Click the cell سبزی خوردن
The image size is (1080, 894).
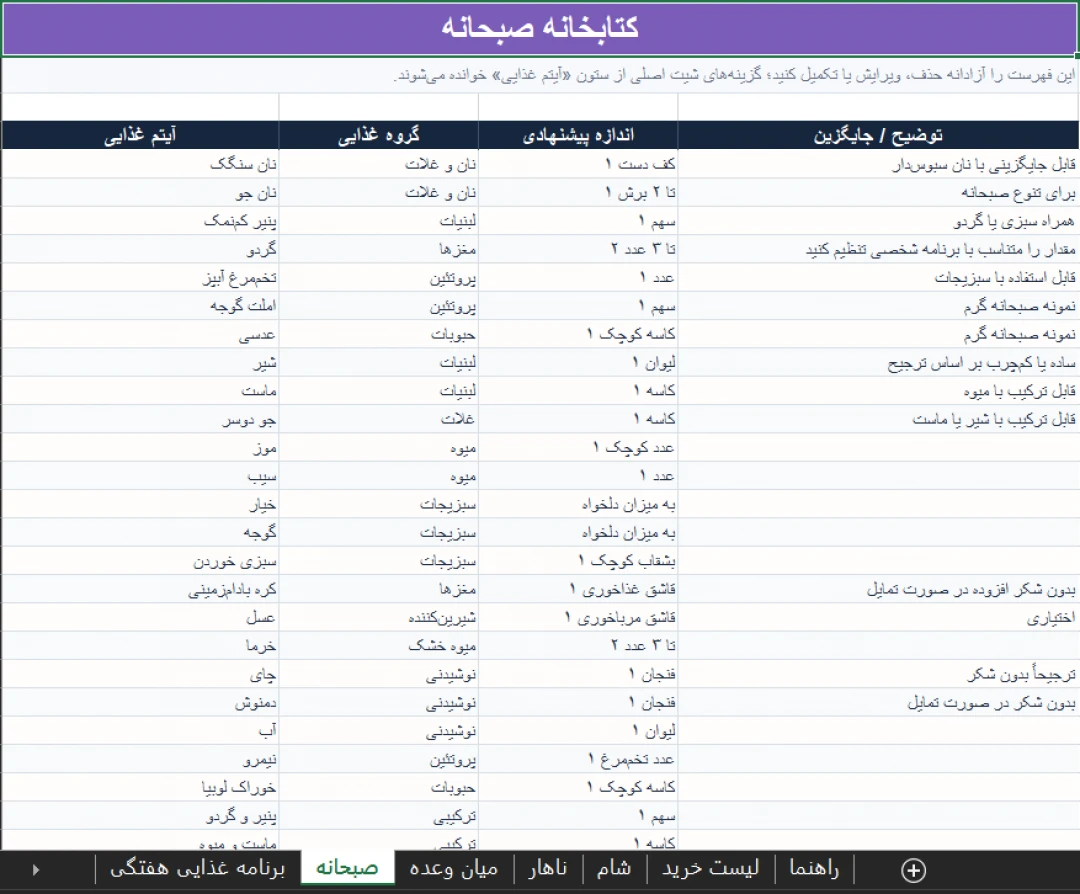tap(141, 561)
